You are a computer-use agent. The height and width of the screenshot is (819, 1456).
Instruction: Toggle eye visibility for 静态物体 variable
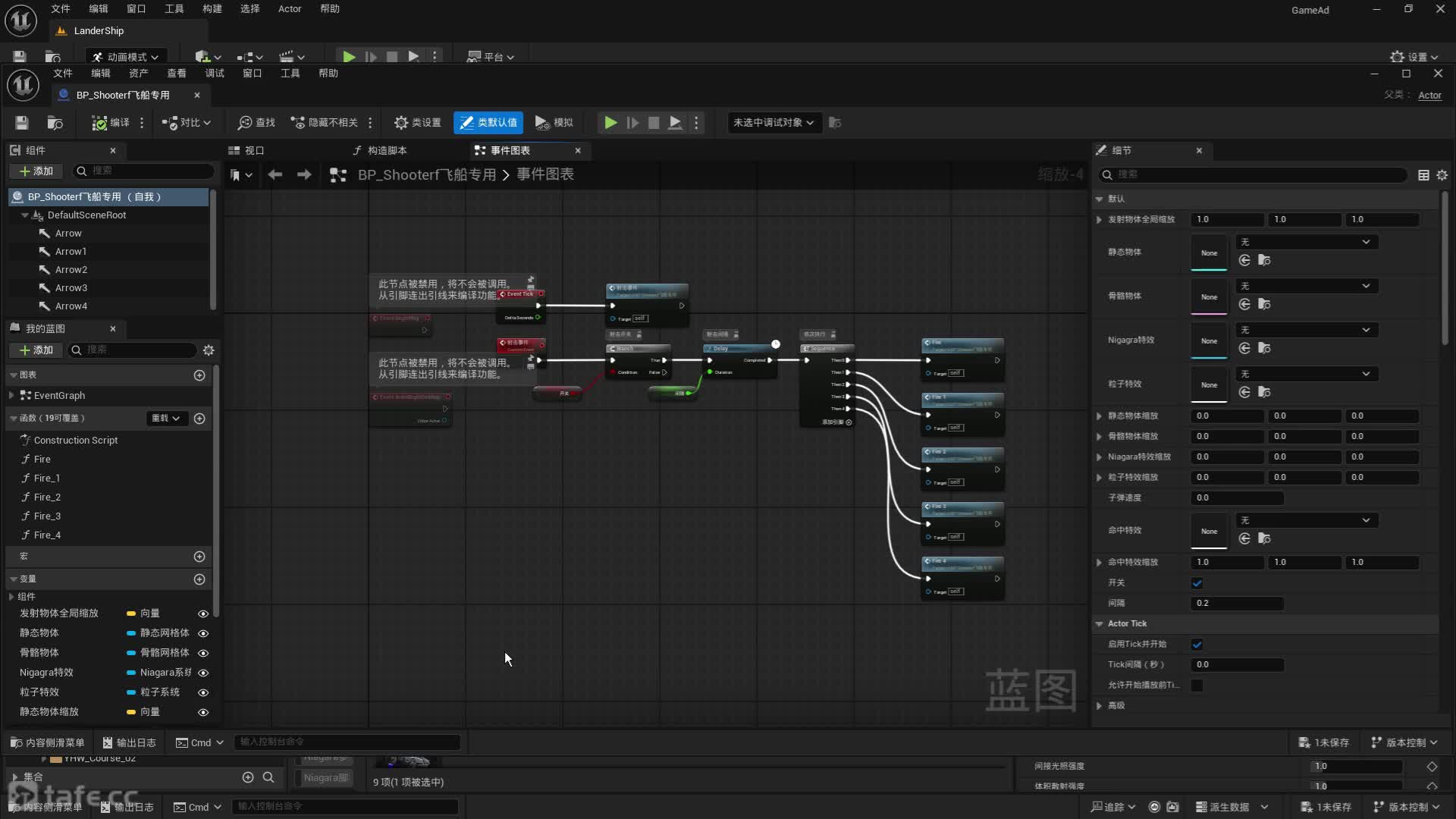pos(203,633)
